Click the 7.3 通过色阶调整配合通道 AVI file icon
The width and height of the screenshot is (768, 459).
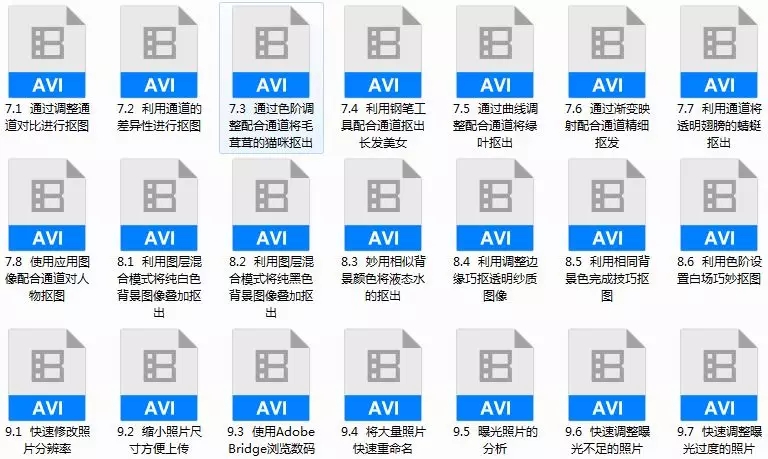pos(271,52)
